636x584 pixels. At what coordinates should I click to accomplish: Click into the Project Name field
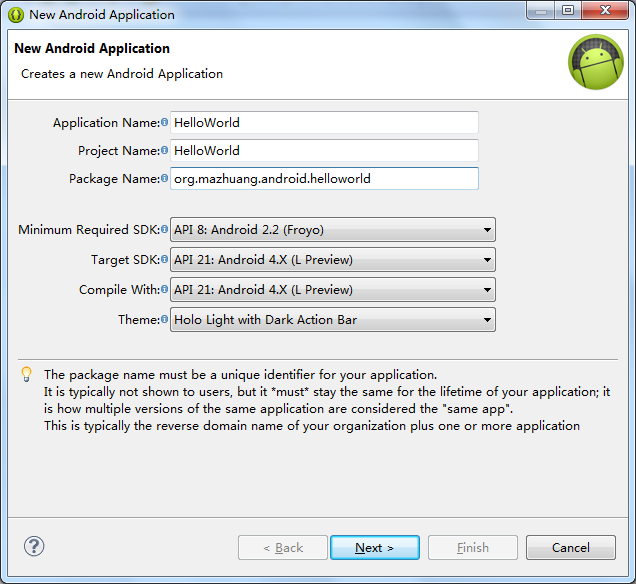tap(324, 151)
